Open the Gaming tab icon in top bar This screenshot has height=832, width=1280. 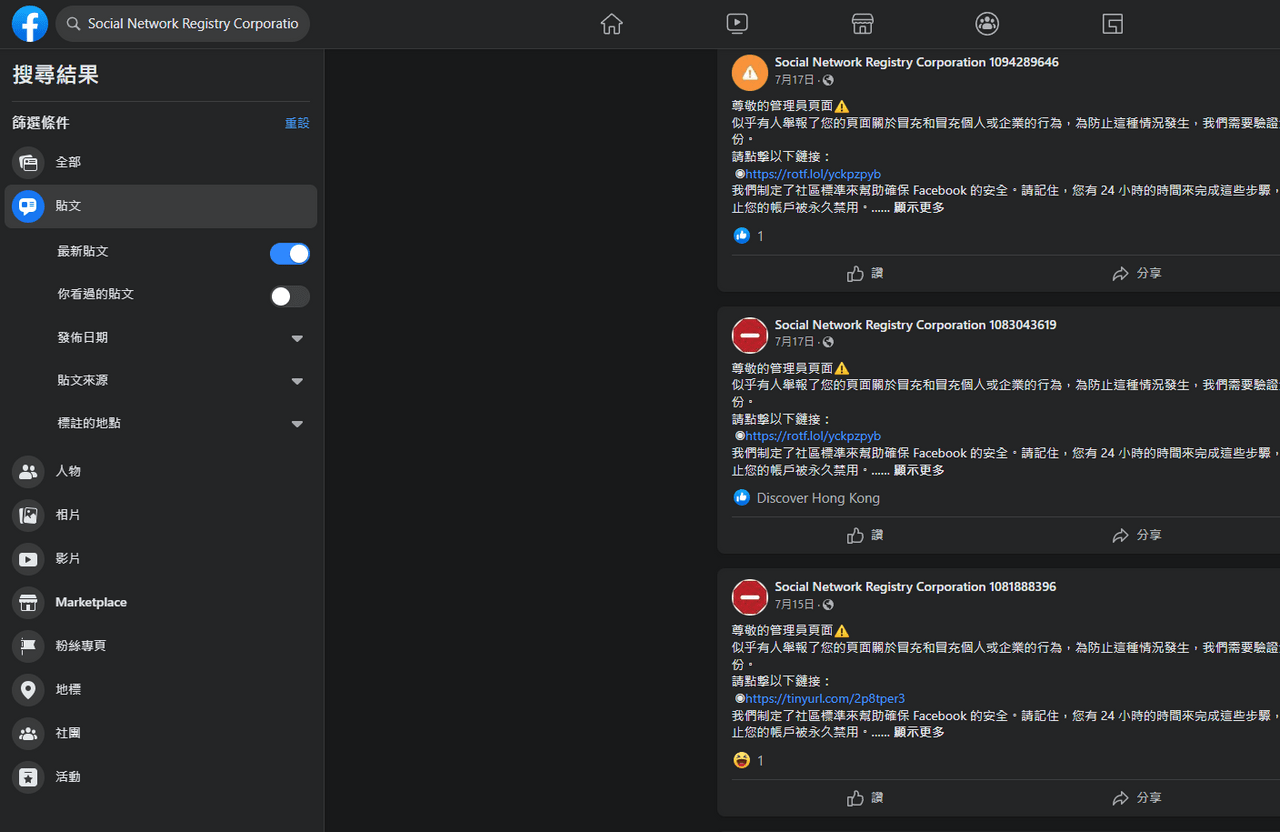1112,24
